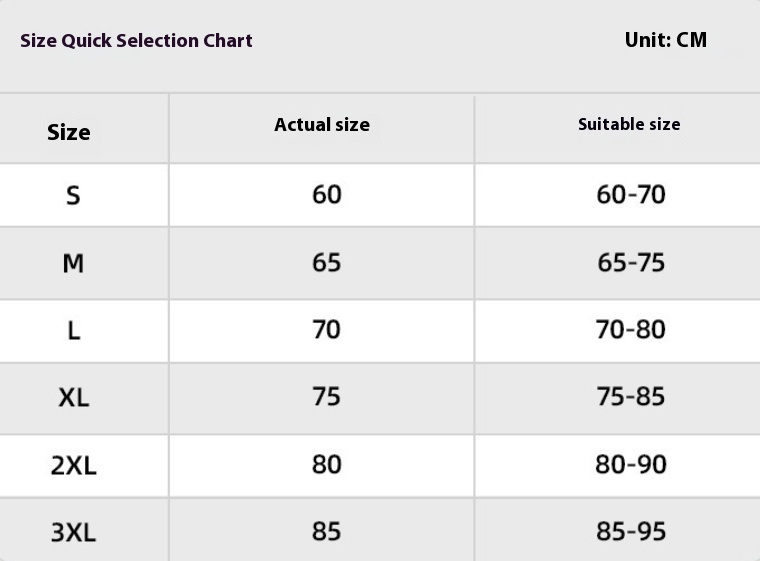The width and height of the screenshot is (760, 561).
Task: Click the Unit: CM label
Action: pos(665,40)
